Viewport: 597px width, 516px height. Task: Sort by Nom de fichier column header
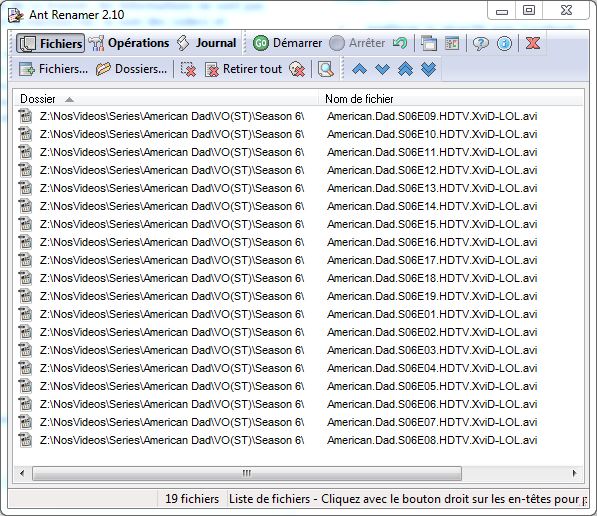click(x=451, y=99)
